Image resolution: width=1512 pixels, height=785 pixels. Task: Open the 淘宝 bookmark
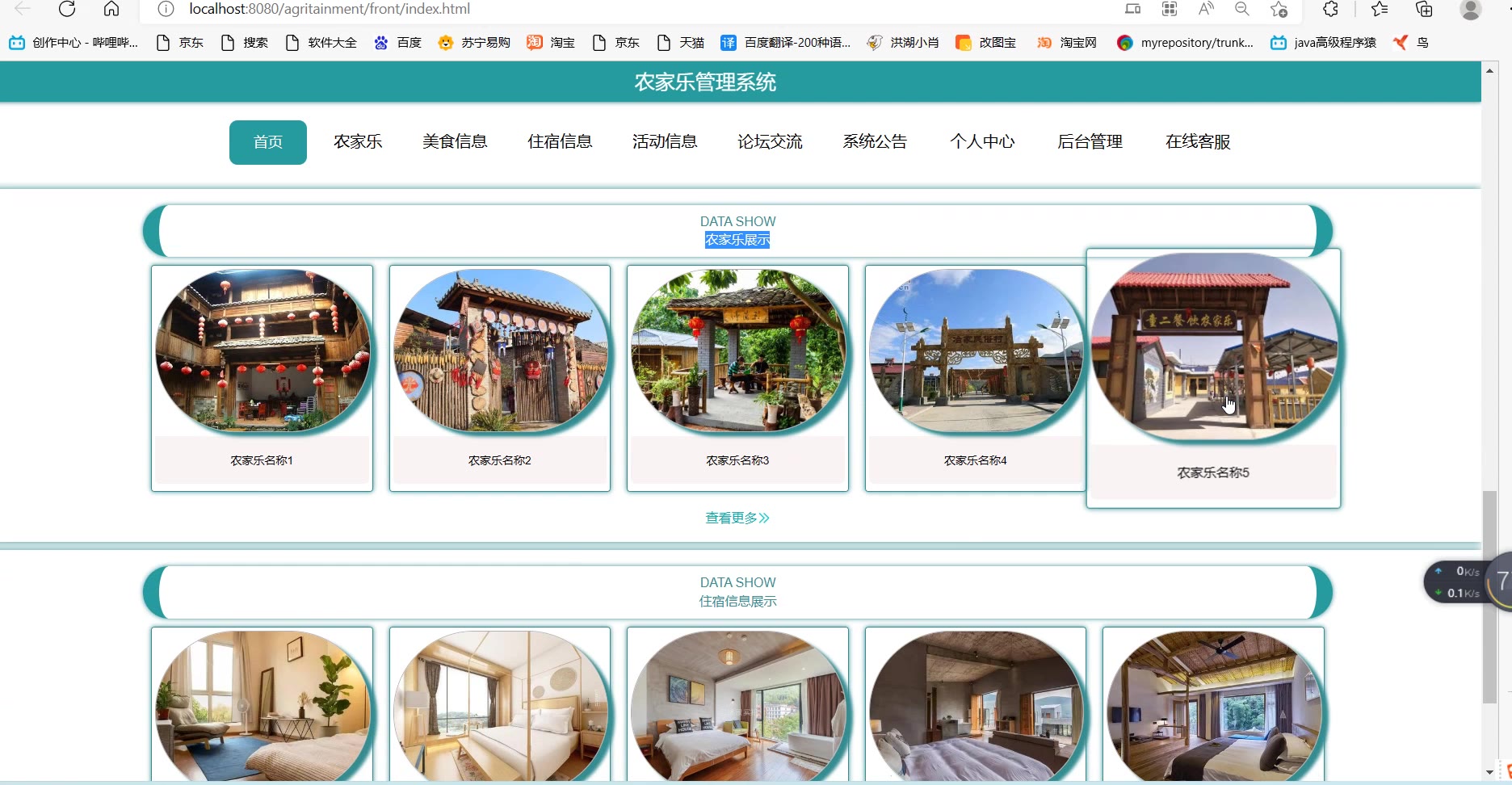click(x=551, y=43)
